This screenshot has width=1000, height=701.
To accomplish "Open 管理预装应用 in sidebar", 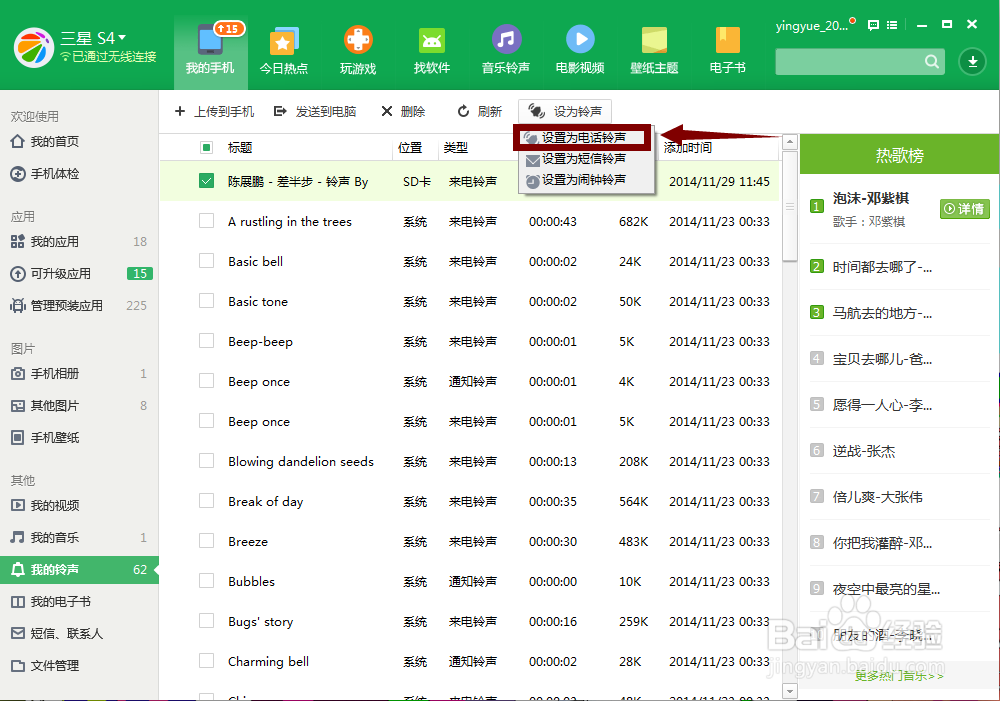I will pos(79,306).
